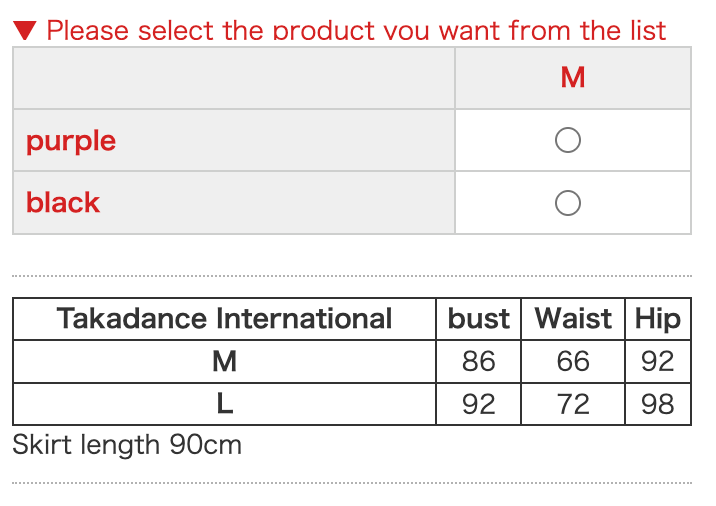Click the 'Skirt length 90cm' note
The width and height of the screenshot is (716, 506).
coord(127,444)
